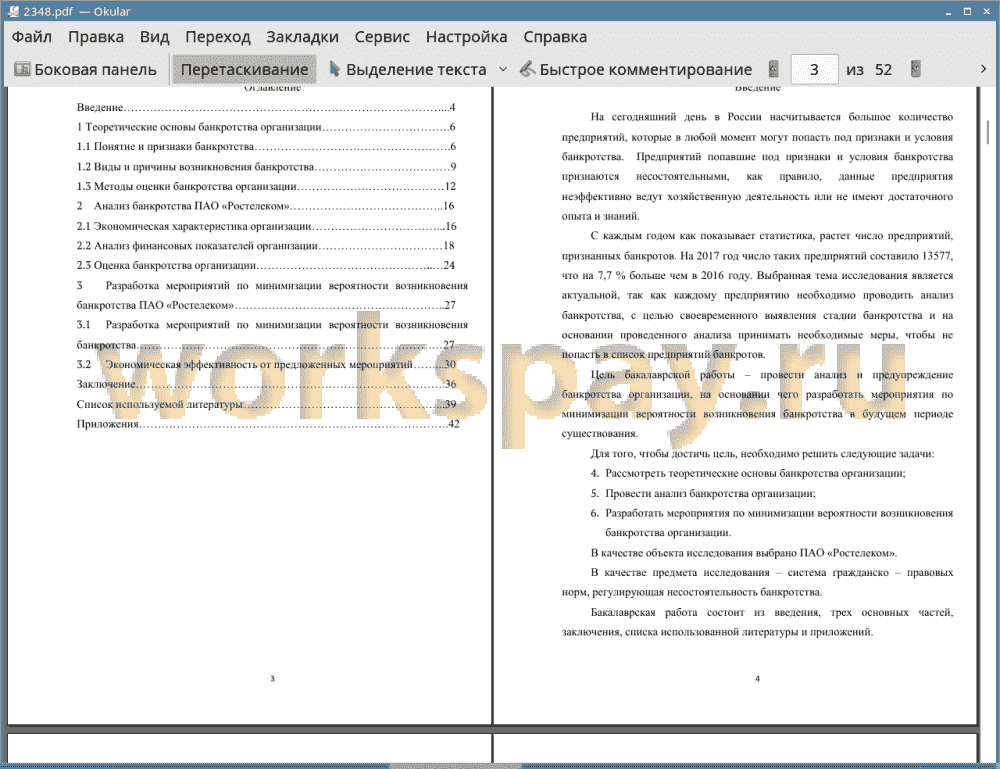Click the sidebar panel icon
This screenshot has height=769, width=1000.
point(22,69)
